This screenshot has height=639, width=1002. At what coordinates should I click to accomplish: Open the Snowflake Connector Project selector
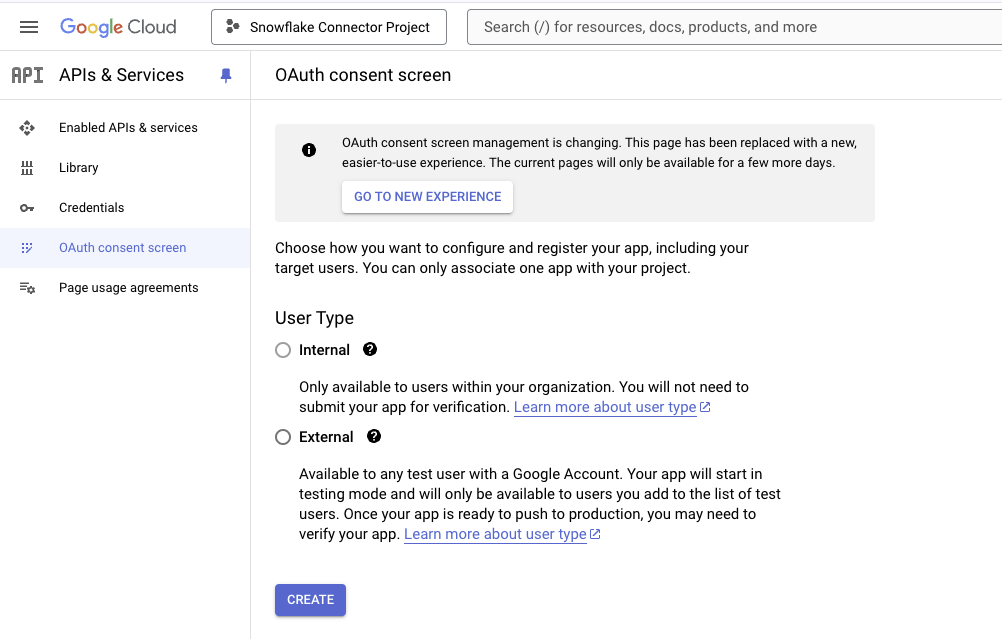click(x=328, y=27)
